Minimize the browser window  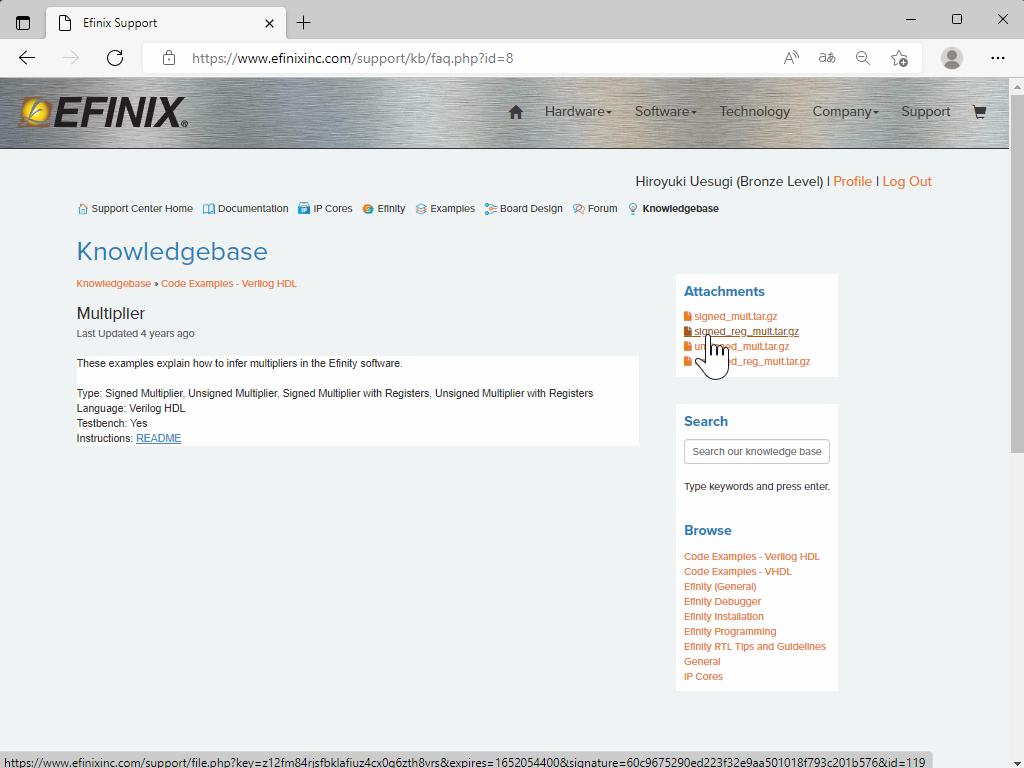click(911, 20)
